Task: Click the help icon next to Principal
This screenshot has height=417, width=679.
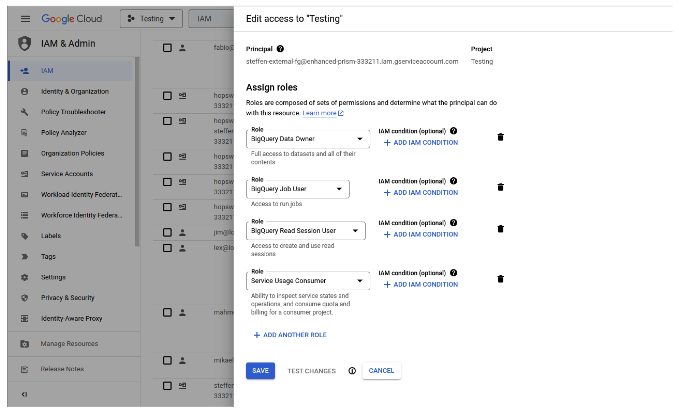Action: 280,48
